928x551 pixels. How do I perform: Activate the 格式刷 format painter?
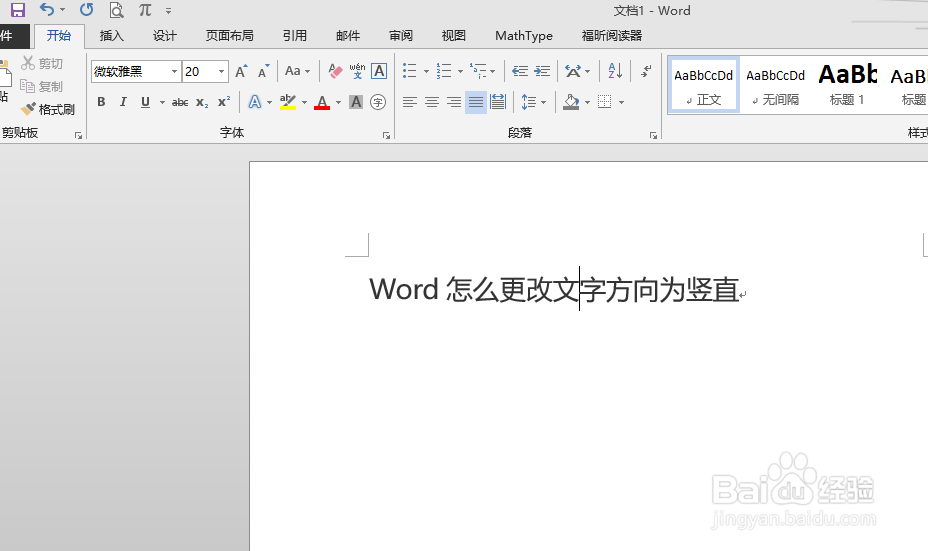point(47,109)
